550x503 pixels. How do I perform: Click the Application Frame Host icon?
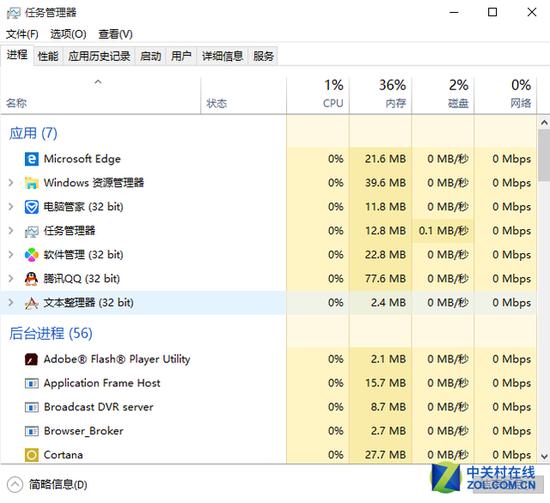[x=32, y=383]
